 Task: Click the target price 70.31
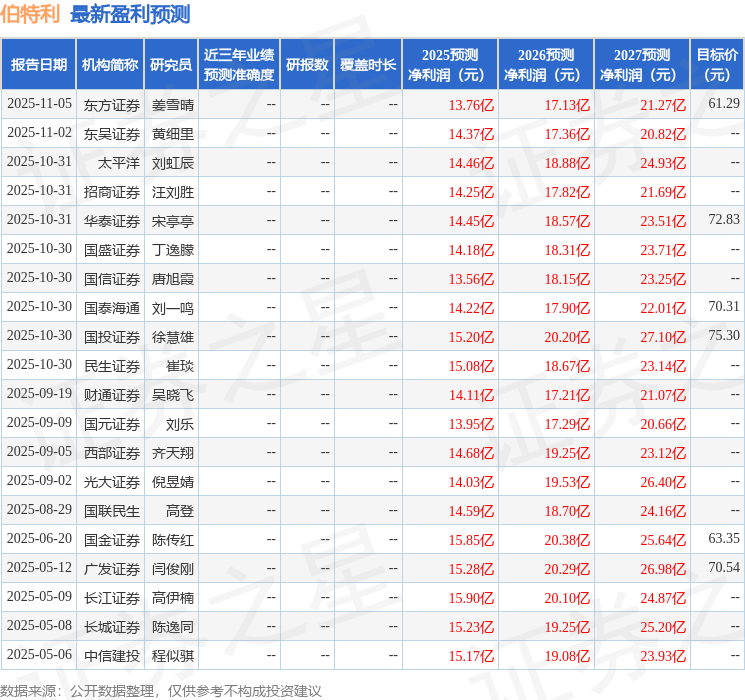click(x=724, y=306)
